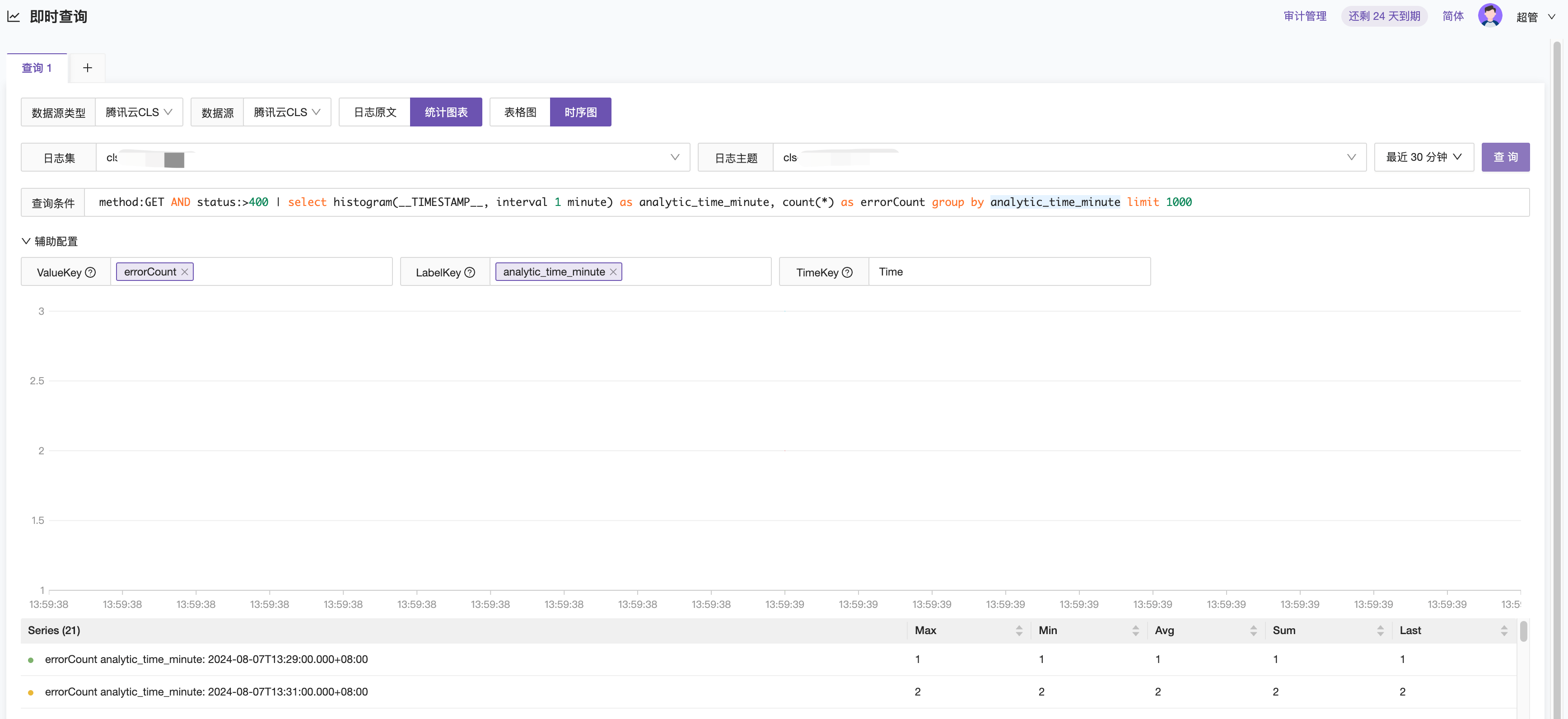Click the LabelKey help question icon
The height and width of the screenshot is (719, 1568).
469,272
